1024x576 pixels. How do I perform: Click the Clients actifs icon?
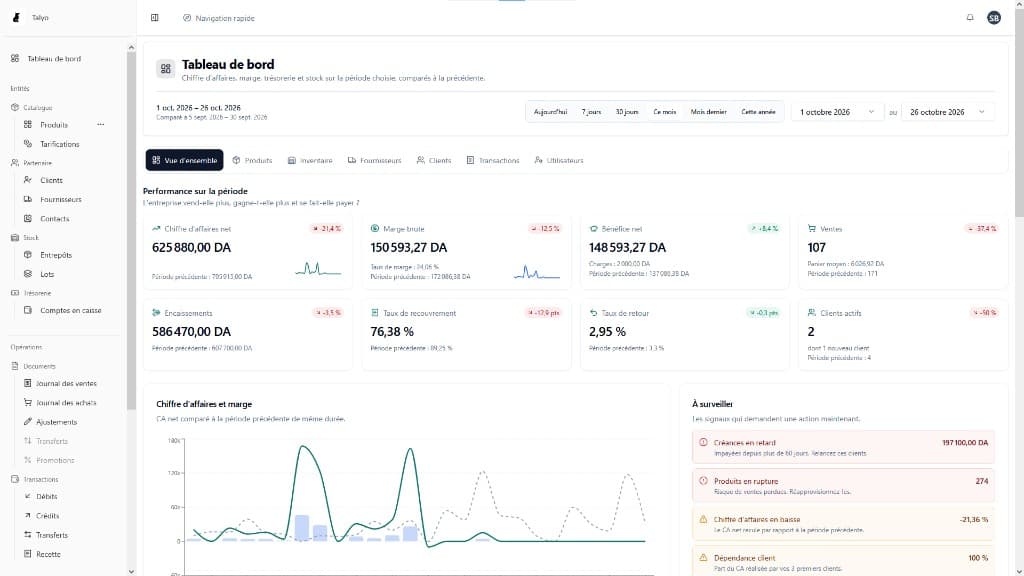[x=812, y=313]
